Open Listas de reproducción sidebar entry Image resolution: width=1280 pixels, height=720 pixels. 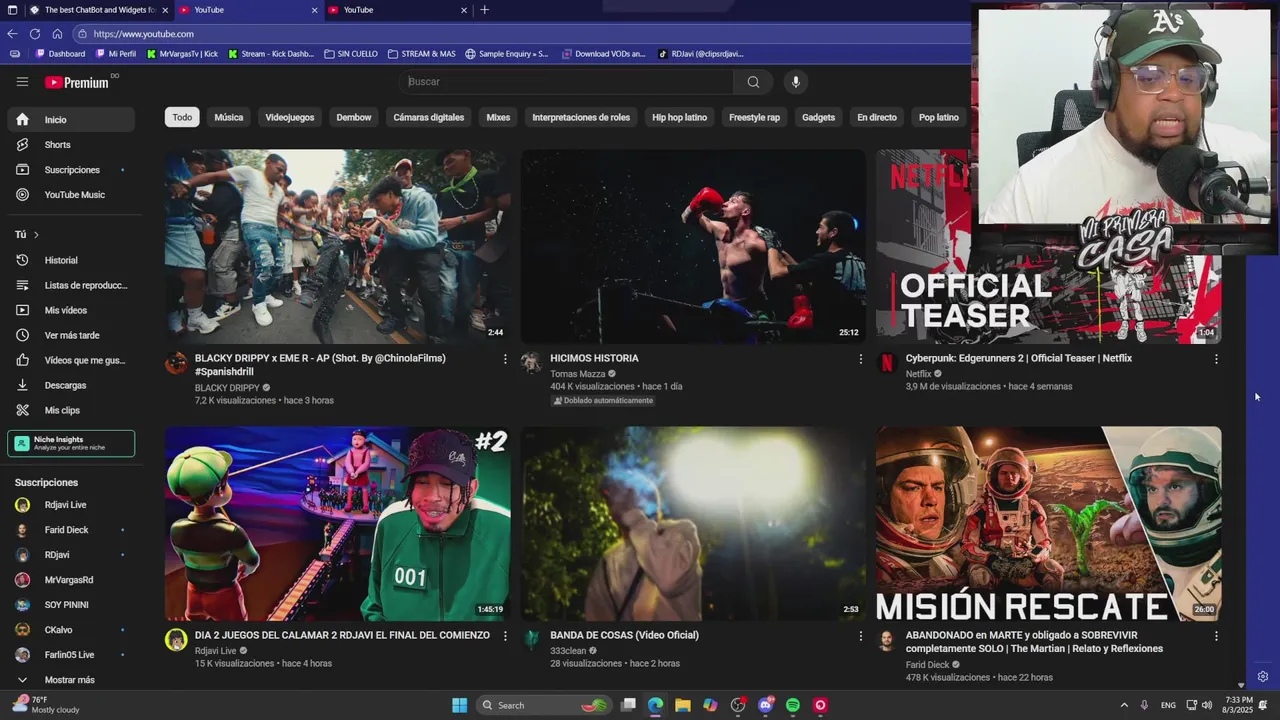point(71,285)
